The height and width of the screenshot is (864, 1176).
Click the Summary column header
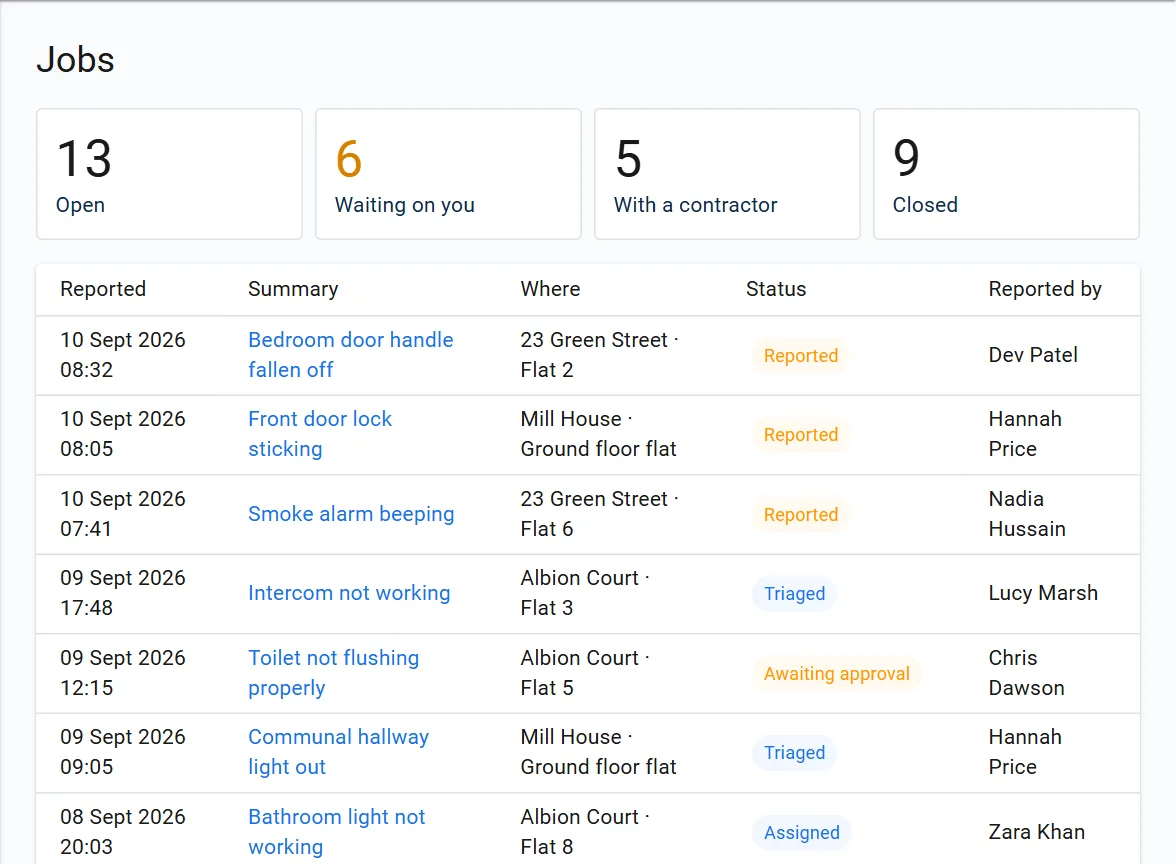293,289
